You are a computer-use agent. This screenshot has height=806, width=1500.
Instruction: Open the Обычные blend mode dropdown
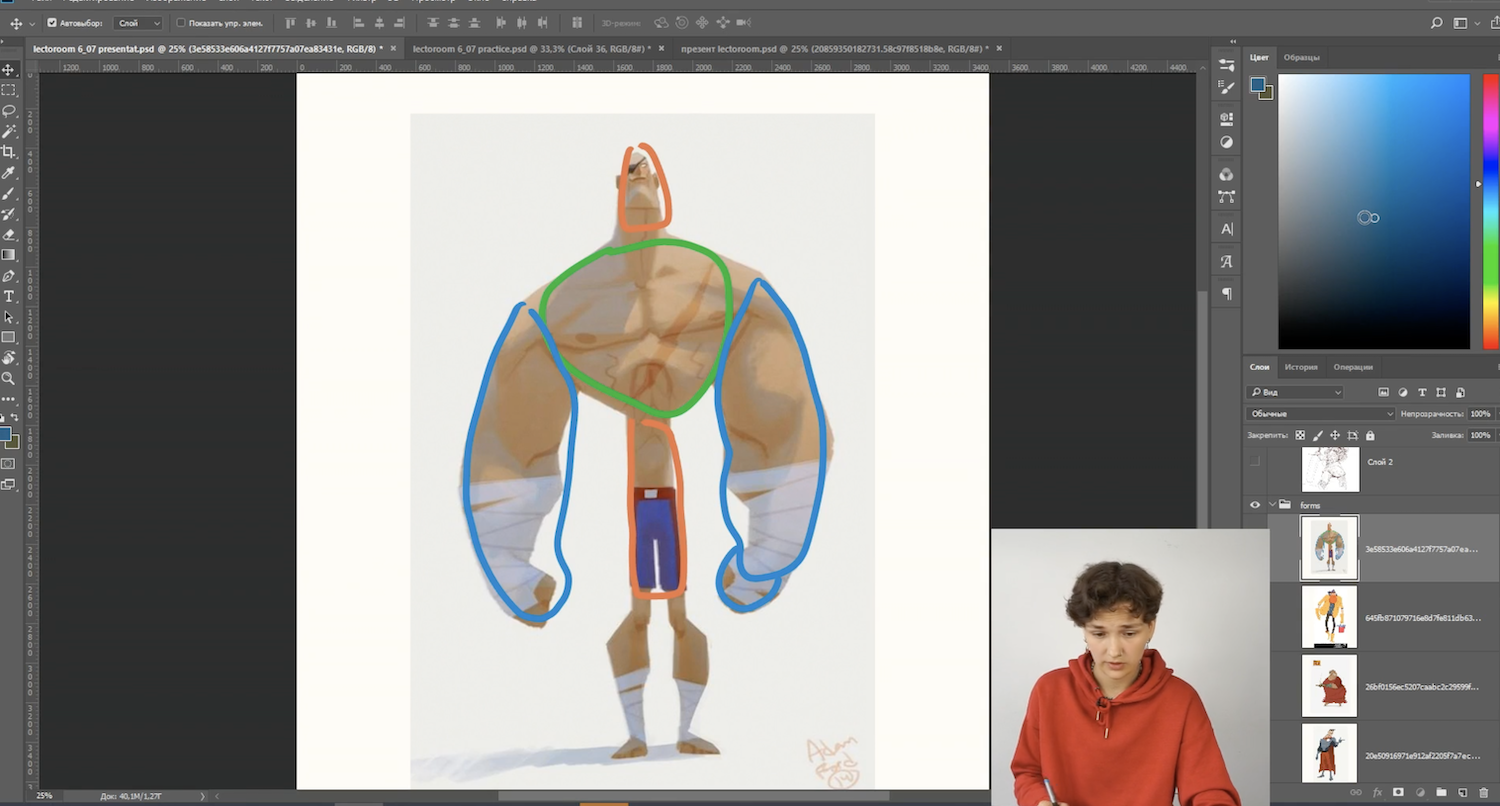pos(1320,414)
